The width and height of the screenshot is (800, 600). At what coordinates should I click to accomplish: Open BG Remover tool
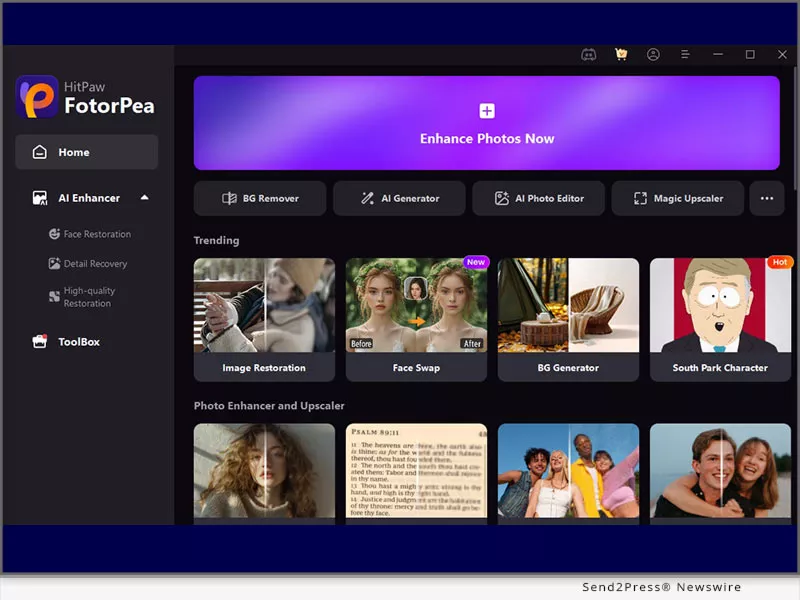260,199
